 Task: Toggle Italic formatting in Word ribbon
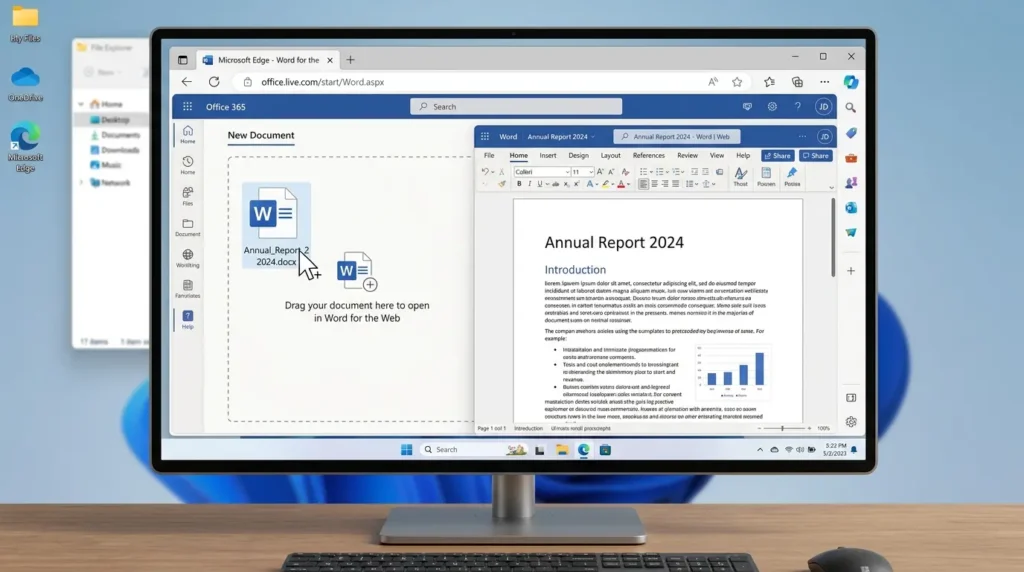click(529, 184)
